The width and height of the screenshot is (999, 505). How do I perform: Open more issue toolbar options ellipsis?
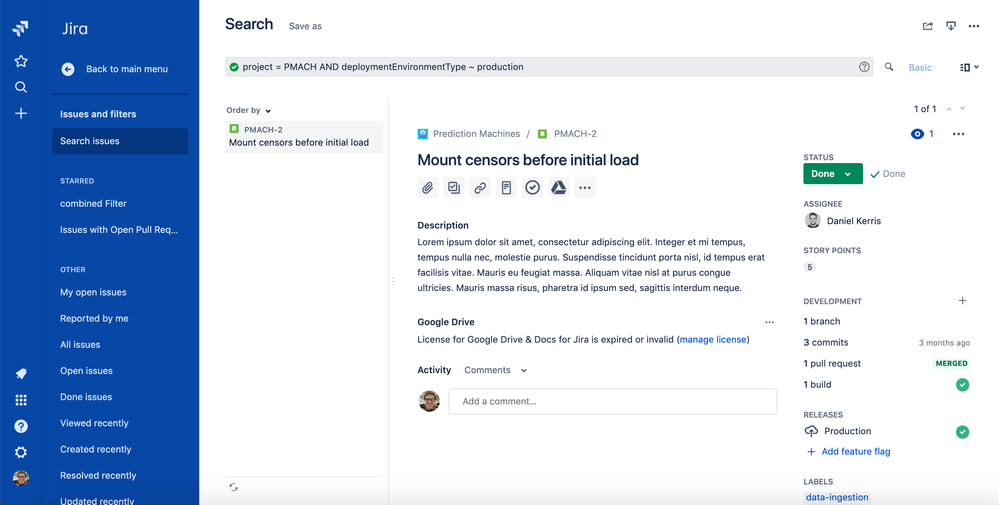point(585,187)
